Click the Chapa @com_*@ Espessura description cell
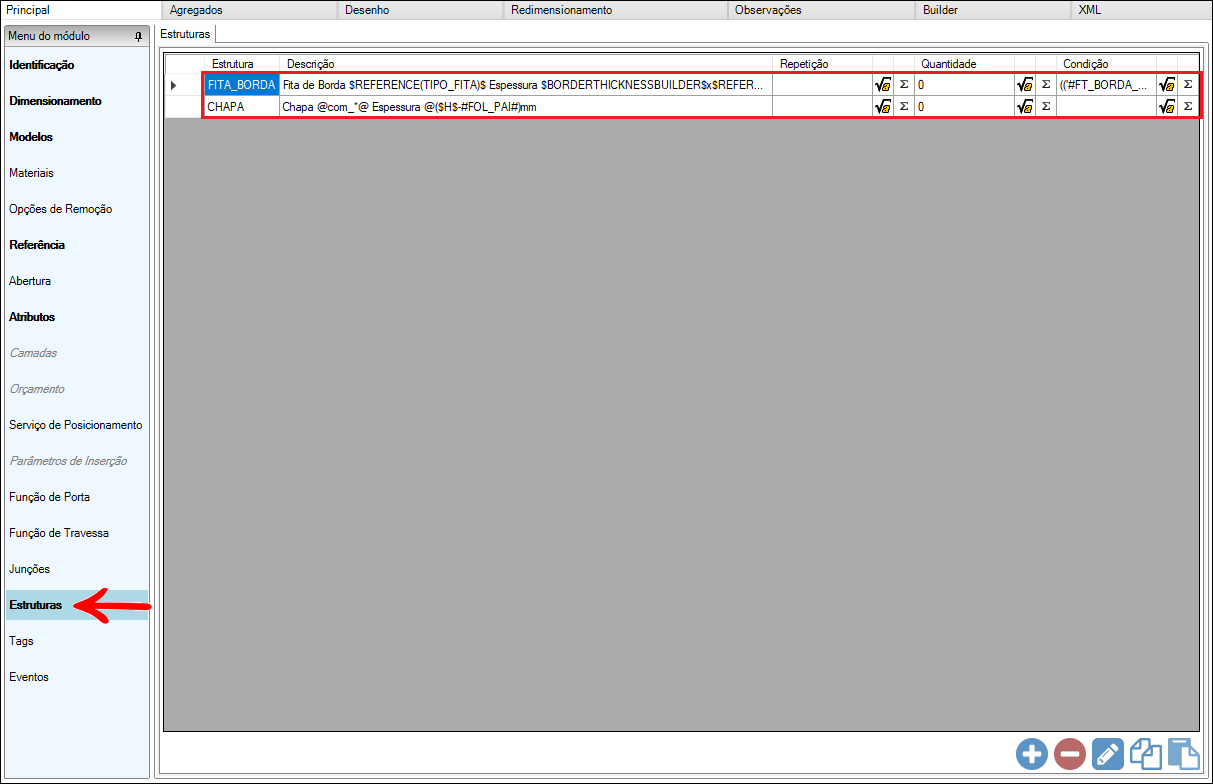Screen dimensions: 1213x784 pos(526,106)
